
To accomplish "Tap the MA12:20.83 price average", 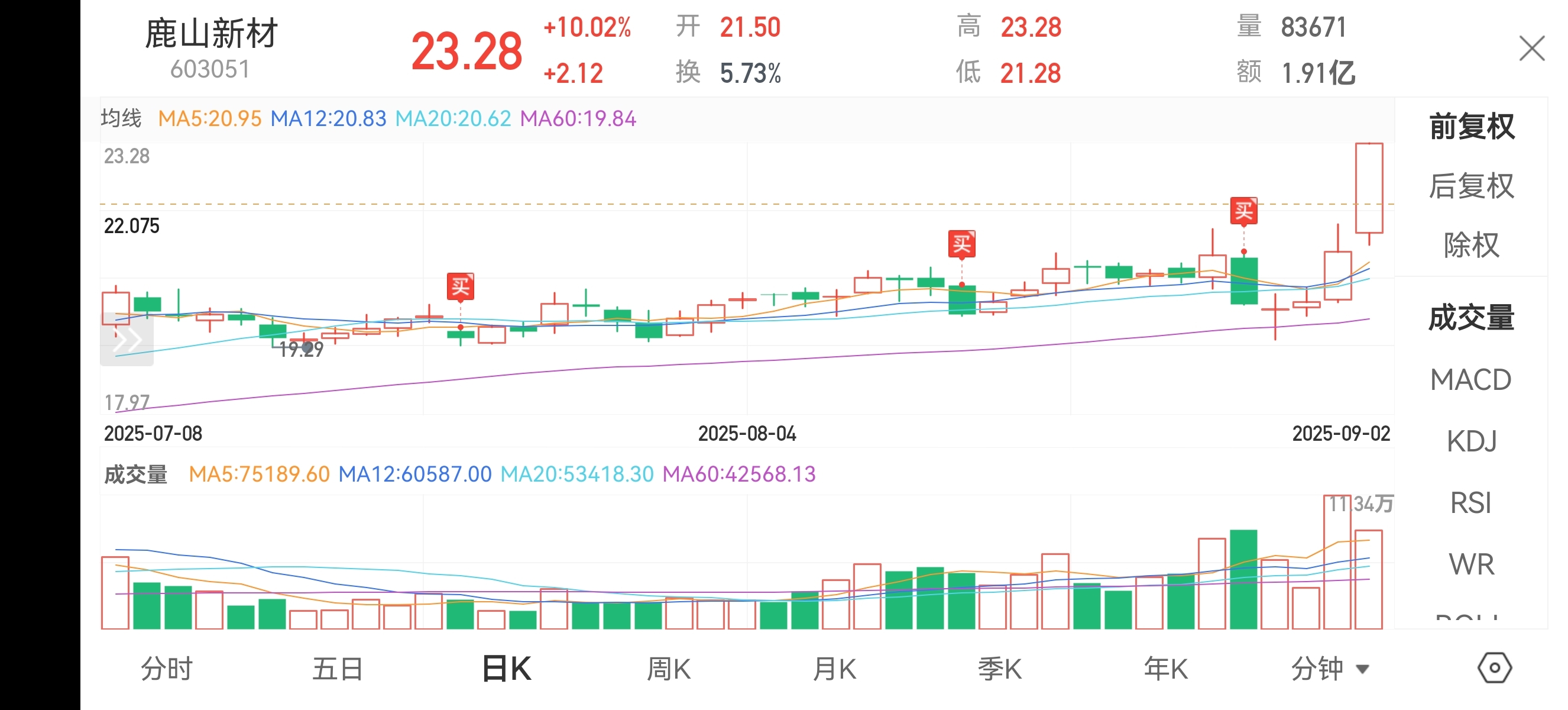I will [329, 118].
